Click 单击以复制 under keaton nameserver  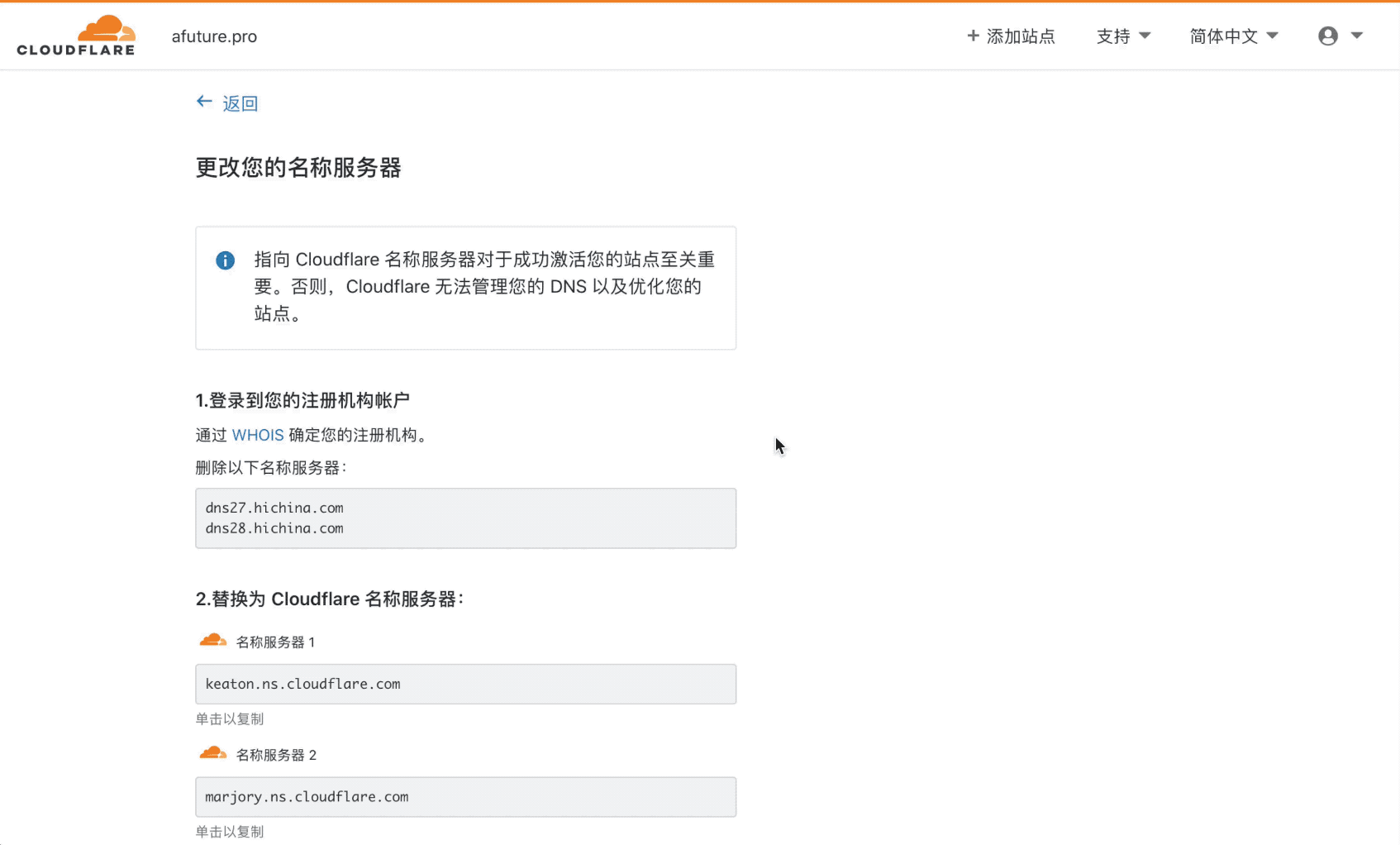click(230, 719)
